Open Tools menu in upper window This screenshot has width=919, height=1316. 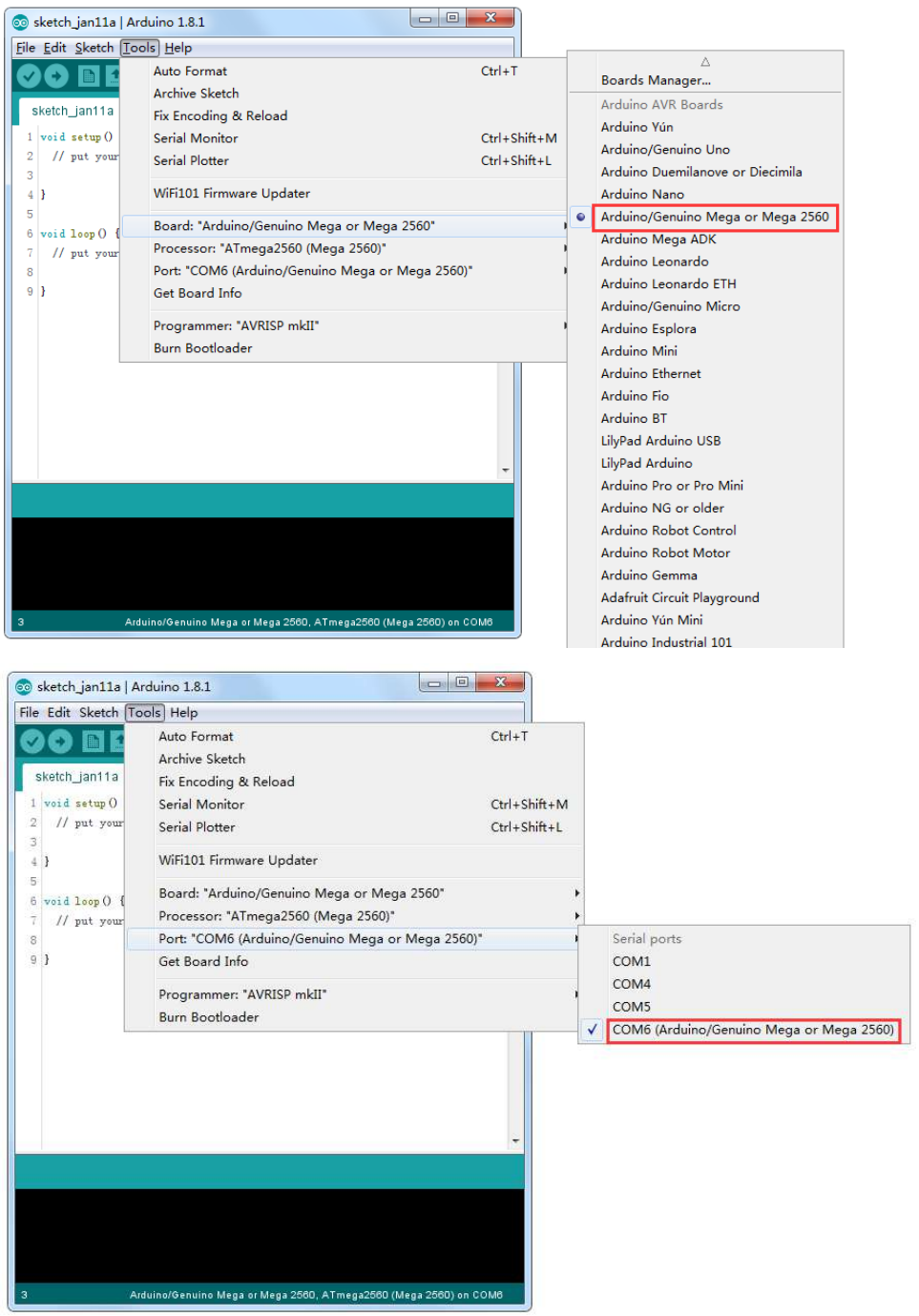tap(139, 48)
